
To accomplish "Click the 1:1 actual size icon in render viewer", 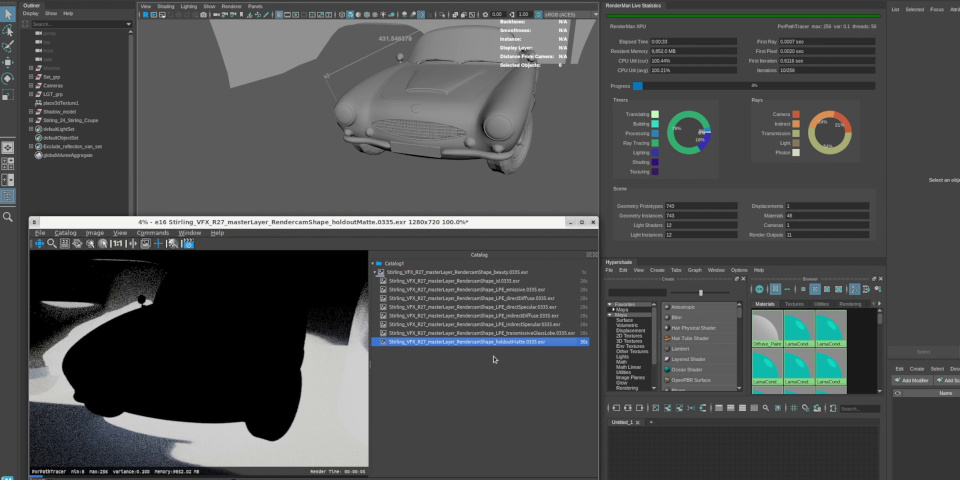I will click(x=117, y=243).
